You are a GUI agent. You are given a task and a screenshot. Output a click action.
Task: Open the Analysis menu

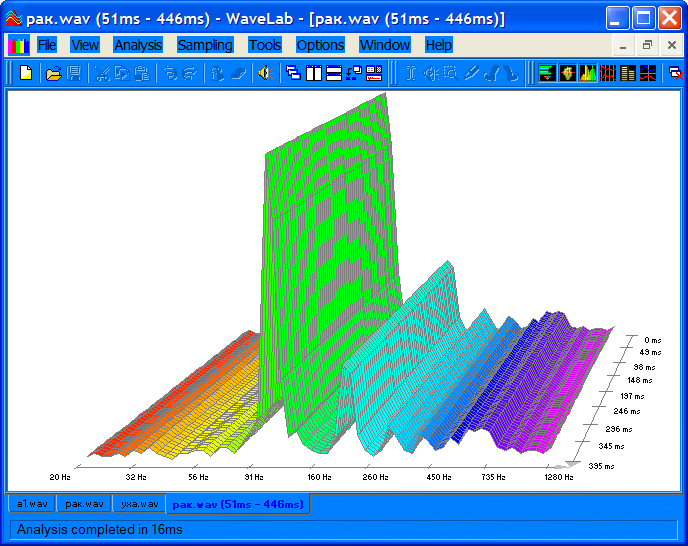[138, 45]
